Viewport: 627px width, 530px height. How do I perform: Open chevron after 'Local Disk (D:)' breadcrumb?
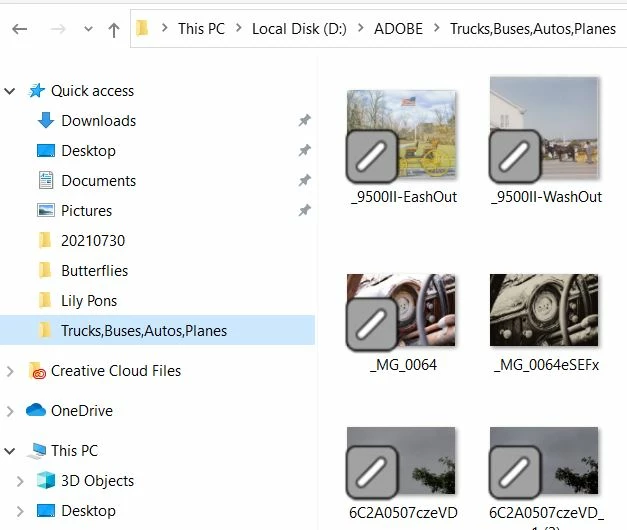click(x=361, y=28)
